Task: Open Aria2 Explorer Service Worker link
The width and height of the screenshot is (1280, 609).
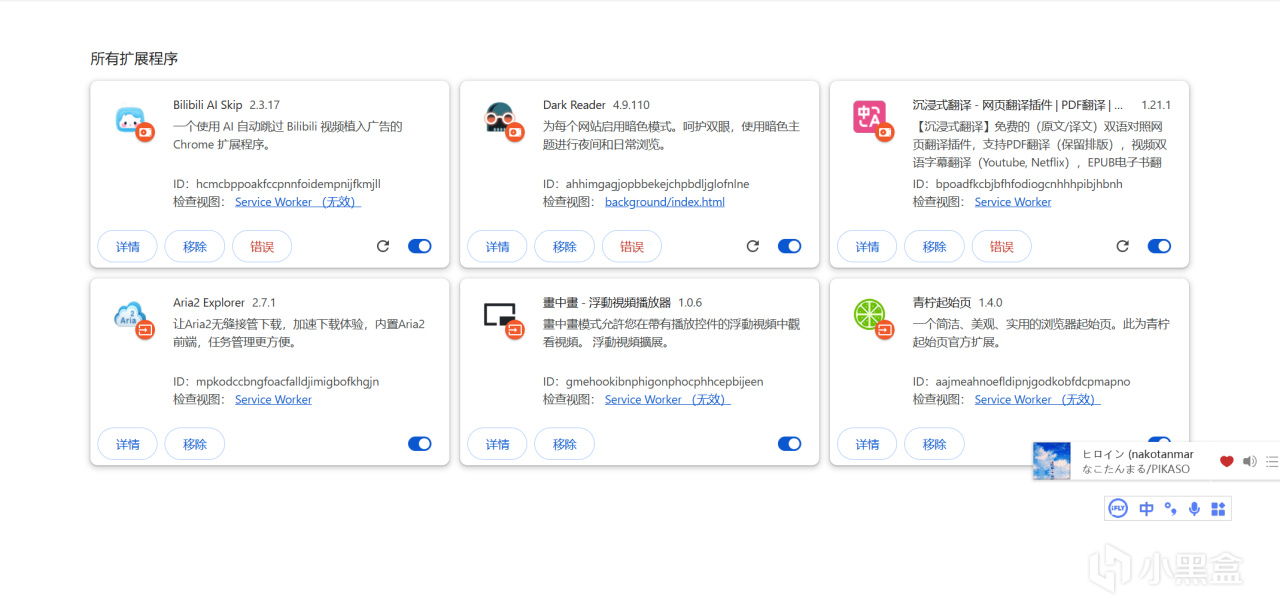Action: point(273,400)
